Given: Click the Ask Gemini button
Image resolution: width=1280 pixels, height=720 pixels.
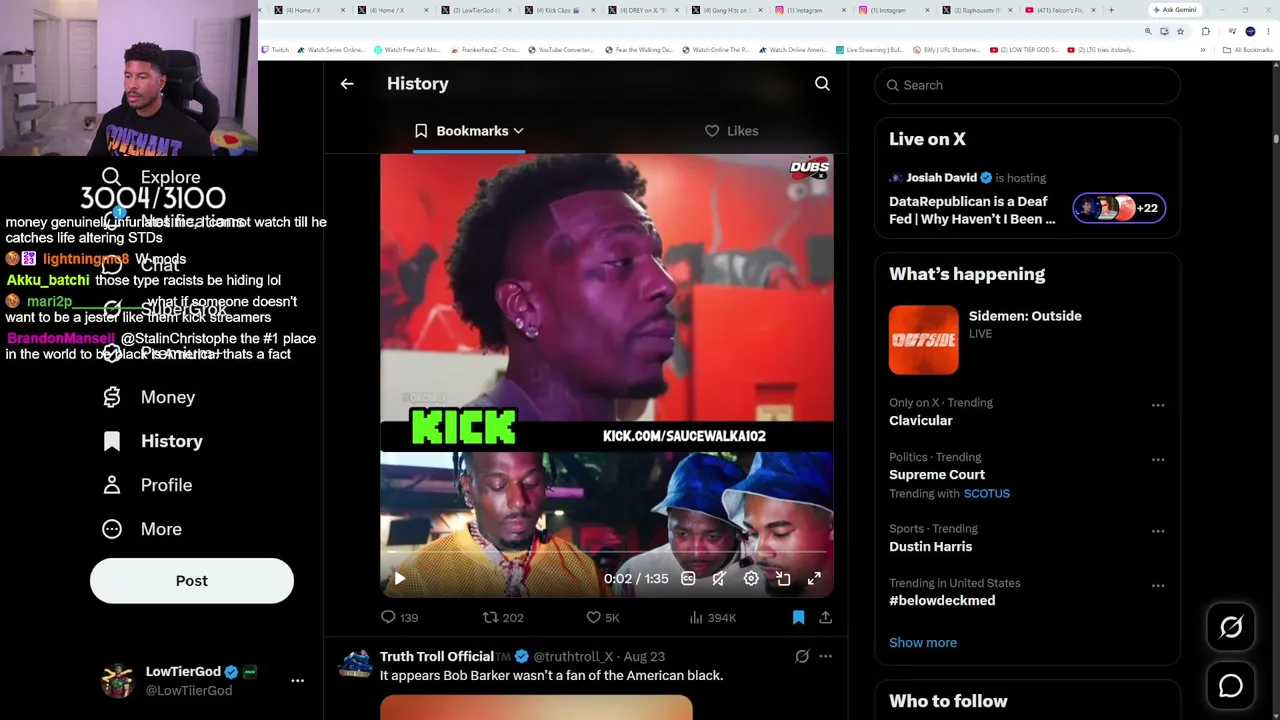Looking at the screenshot, I should tap(1175, 10).
